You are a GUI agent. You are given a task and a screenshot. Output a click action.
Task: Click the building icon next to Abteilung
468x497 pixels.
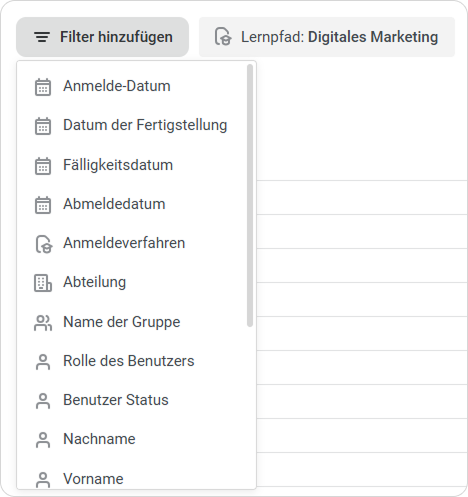coord(43,283)
